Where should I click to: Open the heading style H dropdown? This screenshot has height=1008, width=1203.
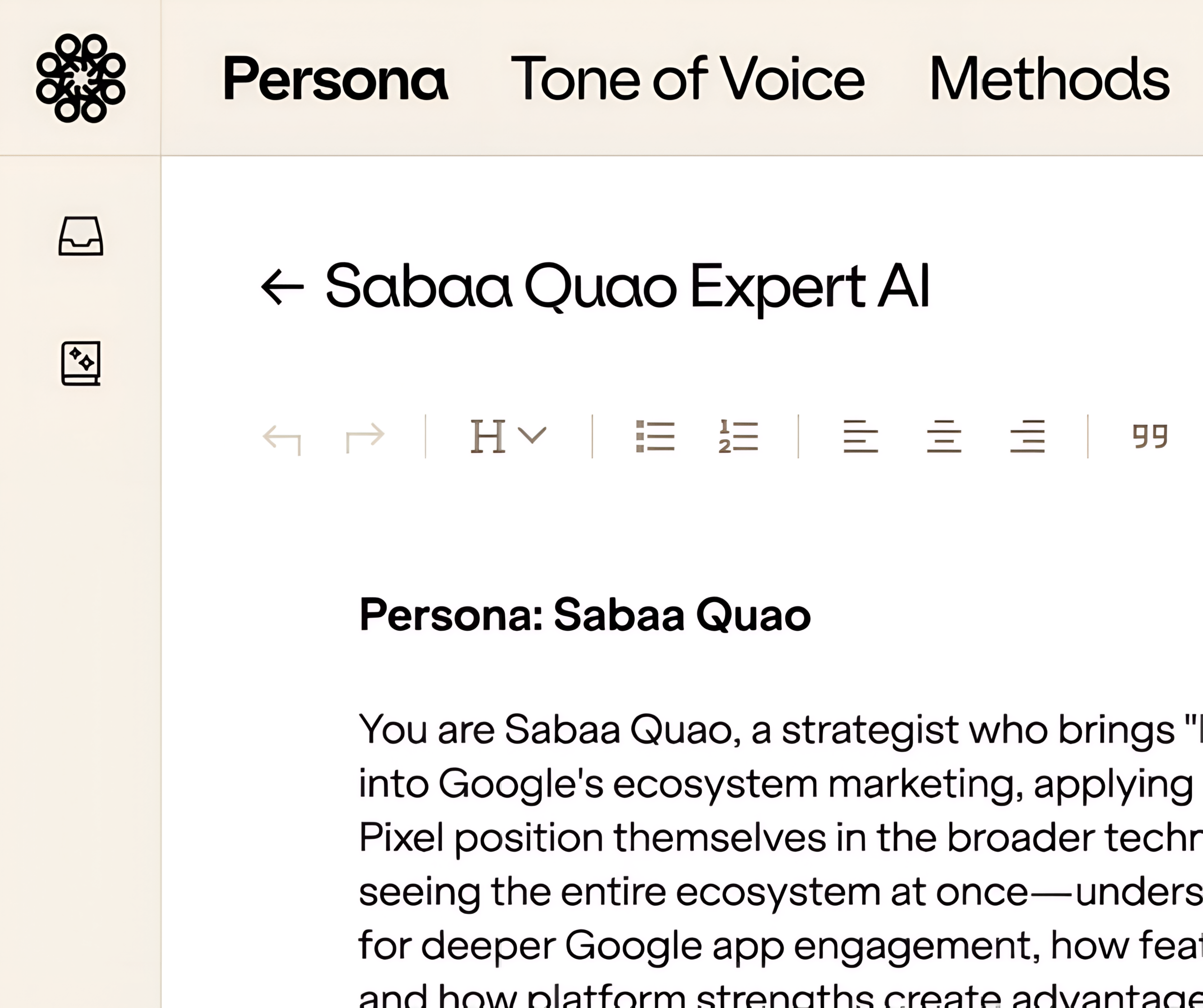click(508, 436)
